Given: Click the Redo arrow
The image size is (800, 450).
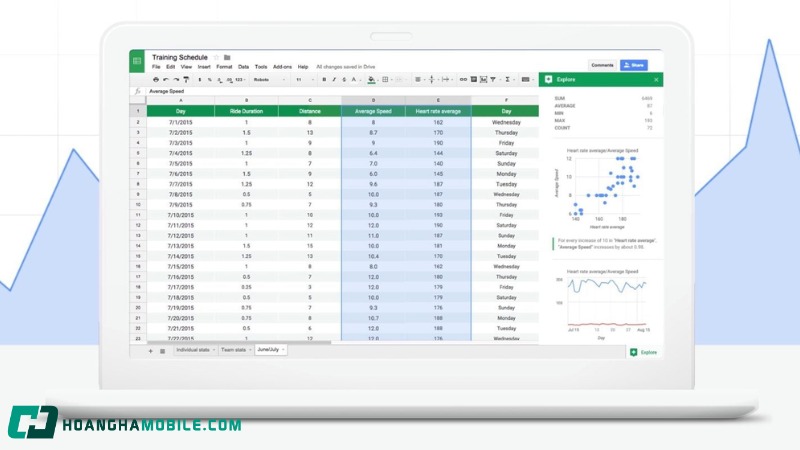Looking at the screenshot, I should point(176,80).
